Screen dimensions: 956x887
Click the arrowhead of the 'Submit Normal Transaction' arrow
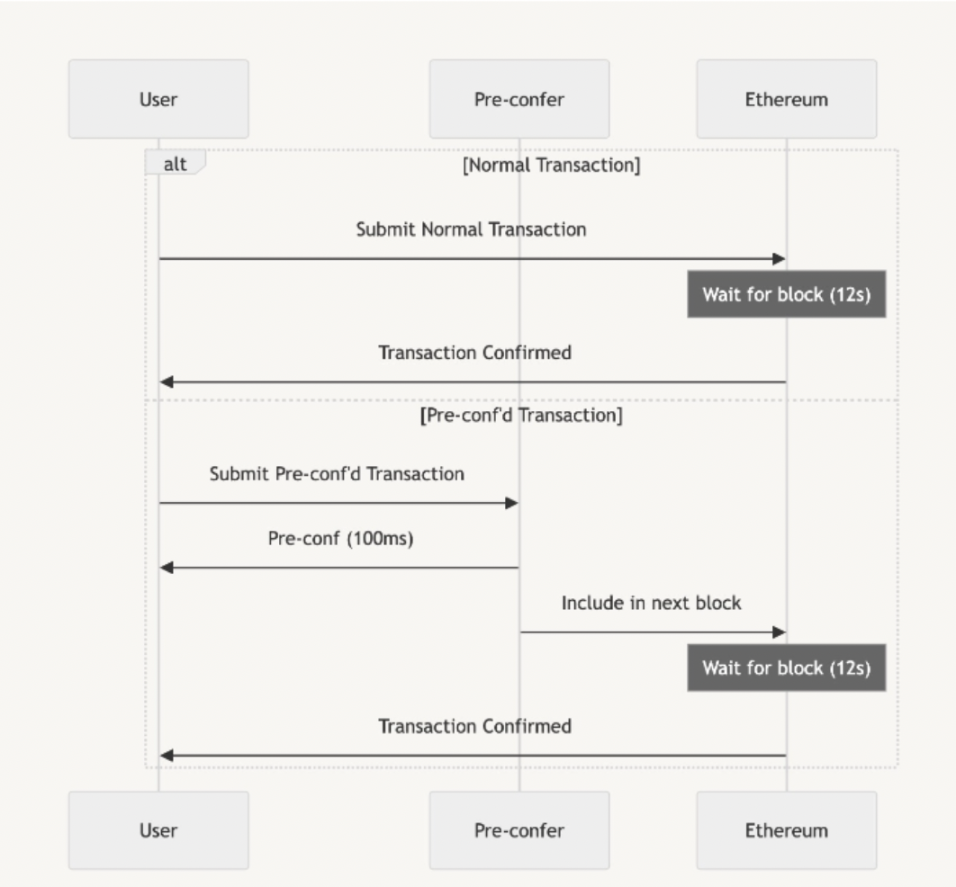pyautogui.click(x=779, y=259)
